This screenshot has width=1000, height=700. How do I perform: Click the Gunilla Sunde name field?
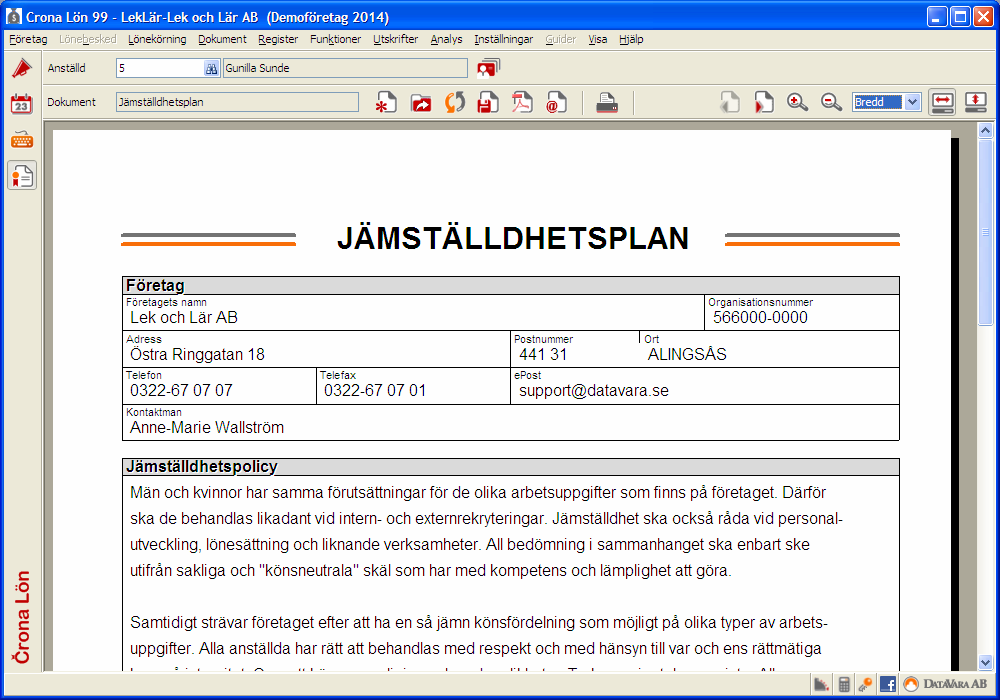[x=345, y=68]
